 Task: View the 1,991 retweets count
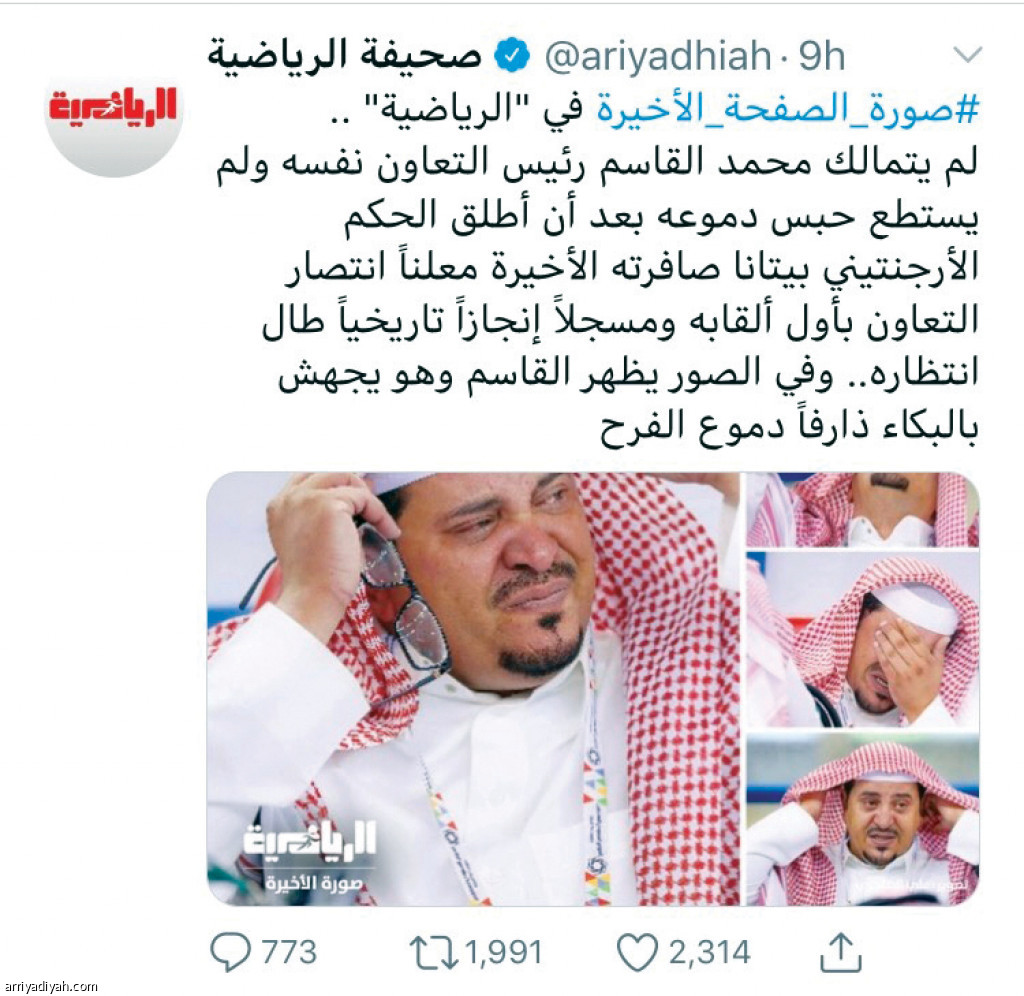504,953
